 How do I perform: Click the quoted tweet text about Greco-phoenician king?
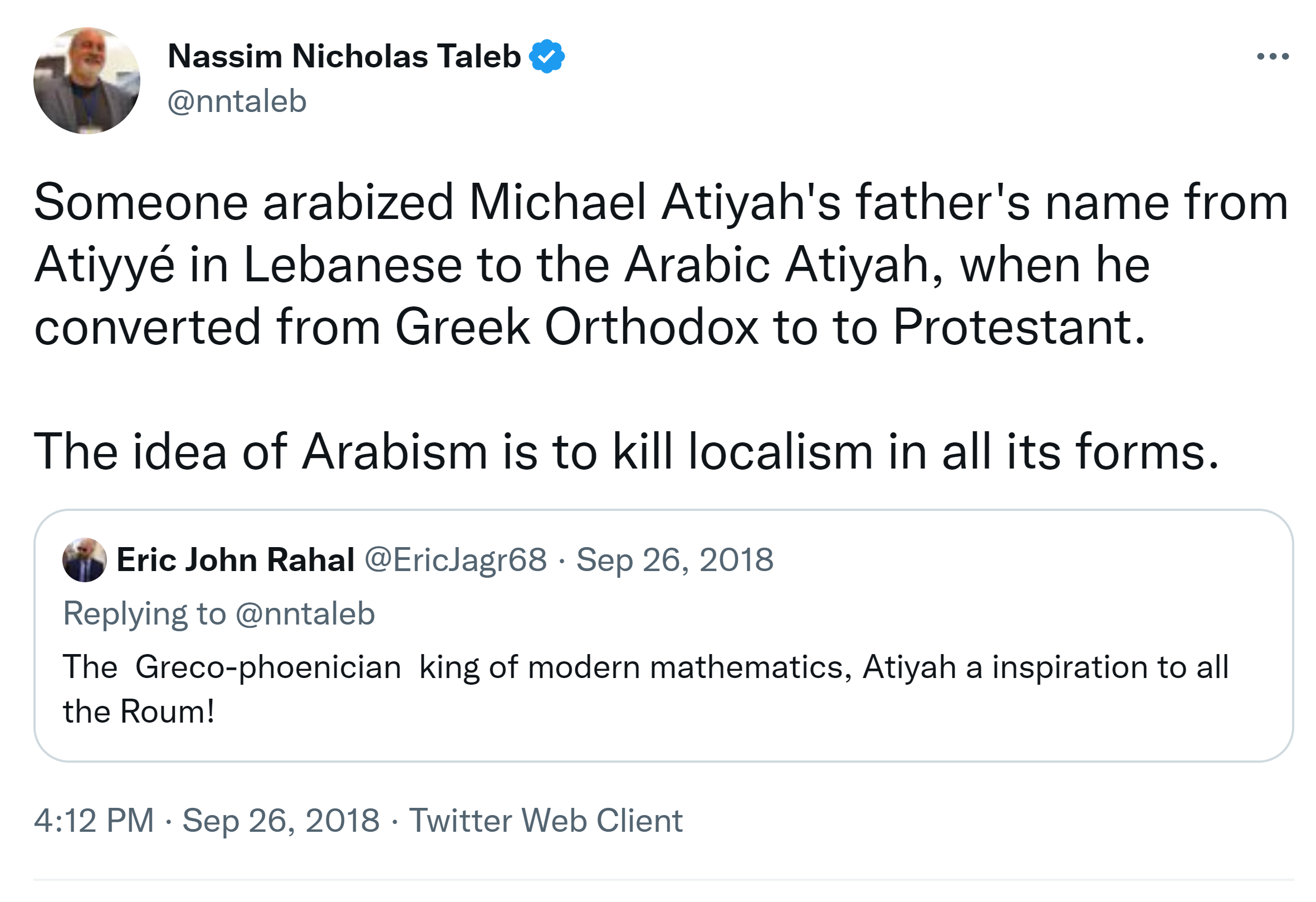click(645, 667)
